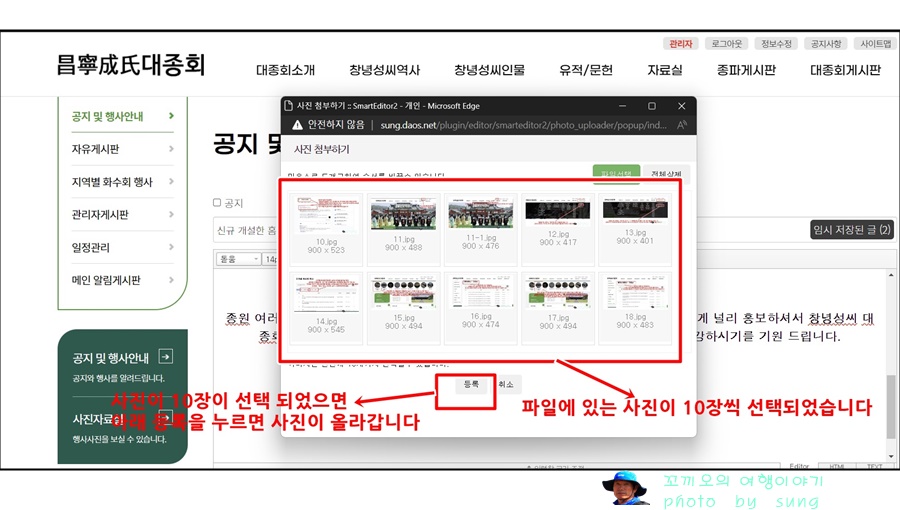Select the 11-1.jpg thumbnail
This screenshot has width=900, height=510.
pos(481,229)
